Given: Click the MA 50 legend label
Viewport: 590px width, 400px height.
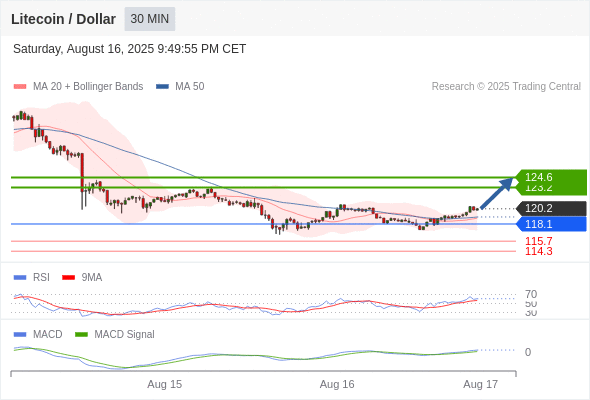Looking at the screenshot, I should tap(190, 87).
